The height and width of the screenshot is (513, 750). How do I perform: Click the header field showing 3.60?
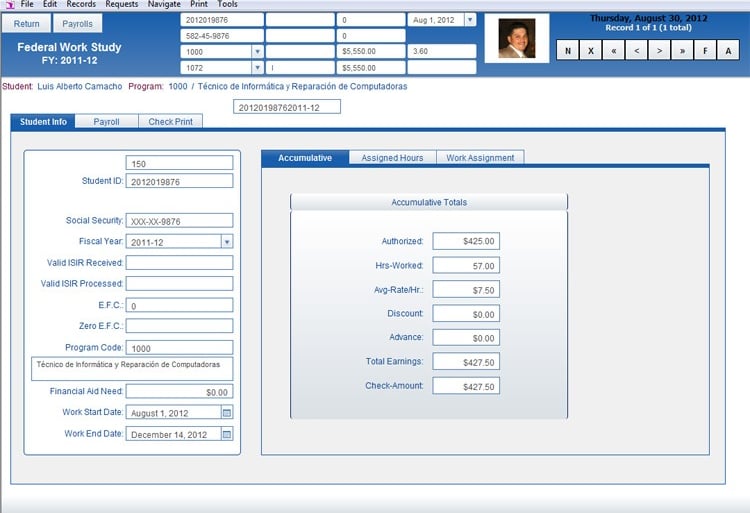pyautogui.click(x=441, y=51)
